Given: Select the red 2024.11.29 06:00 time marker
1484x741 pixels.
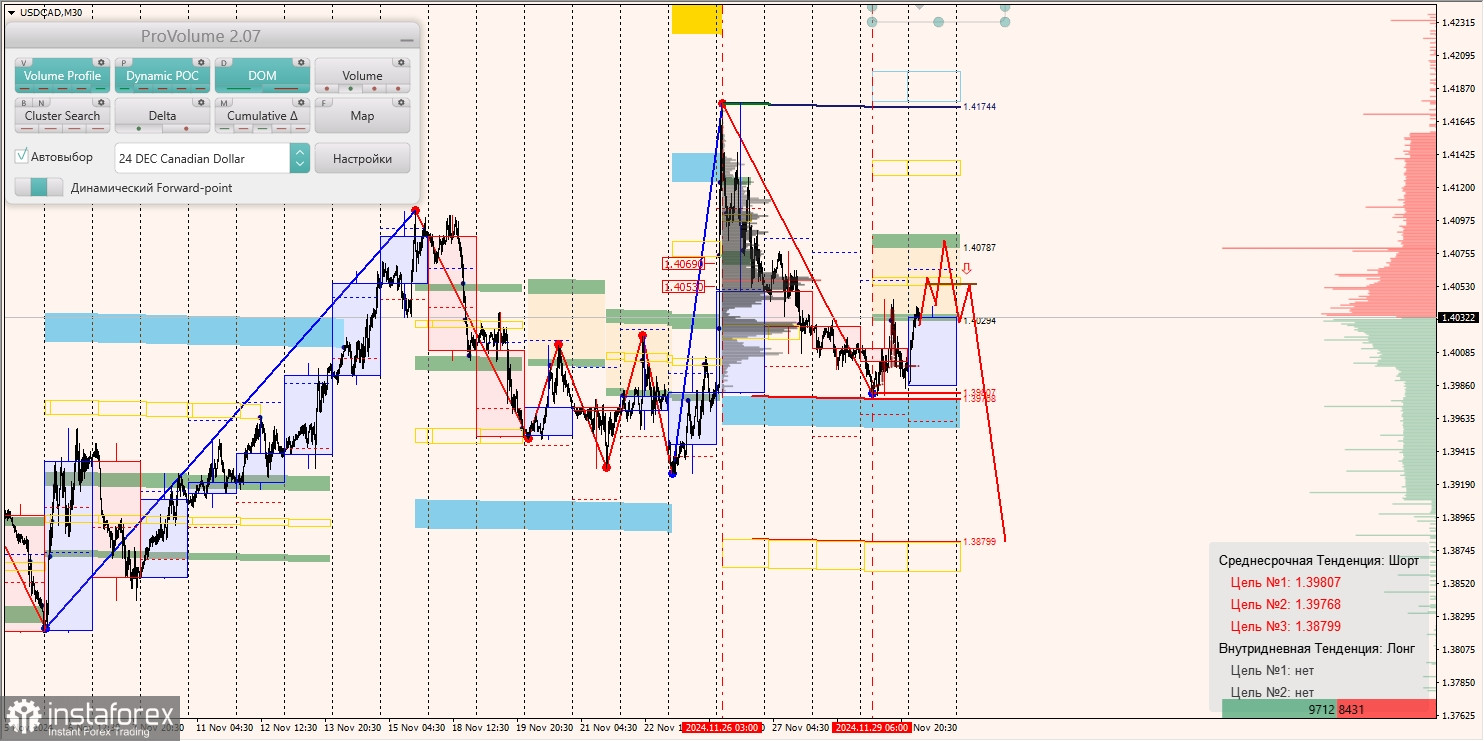Looking at the screenshot, I should click(x=872, y=727).
